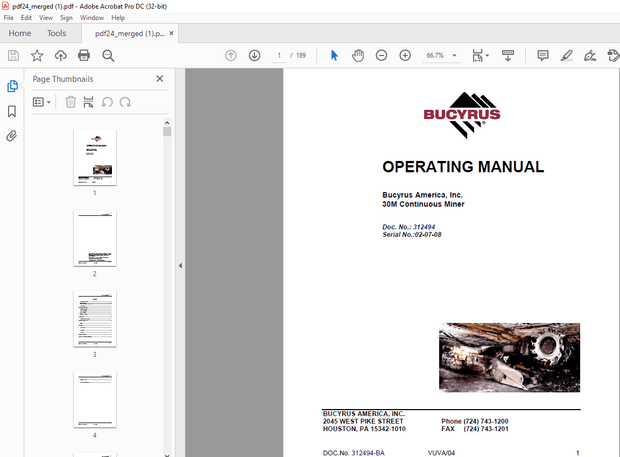Open the Edit menu
The width and height of the screenshot is (620, 457).
pos(26,18)
